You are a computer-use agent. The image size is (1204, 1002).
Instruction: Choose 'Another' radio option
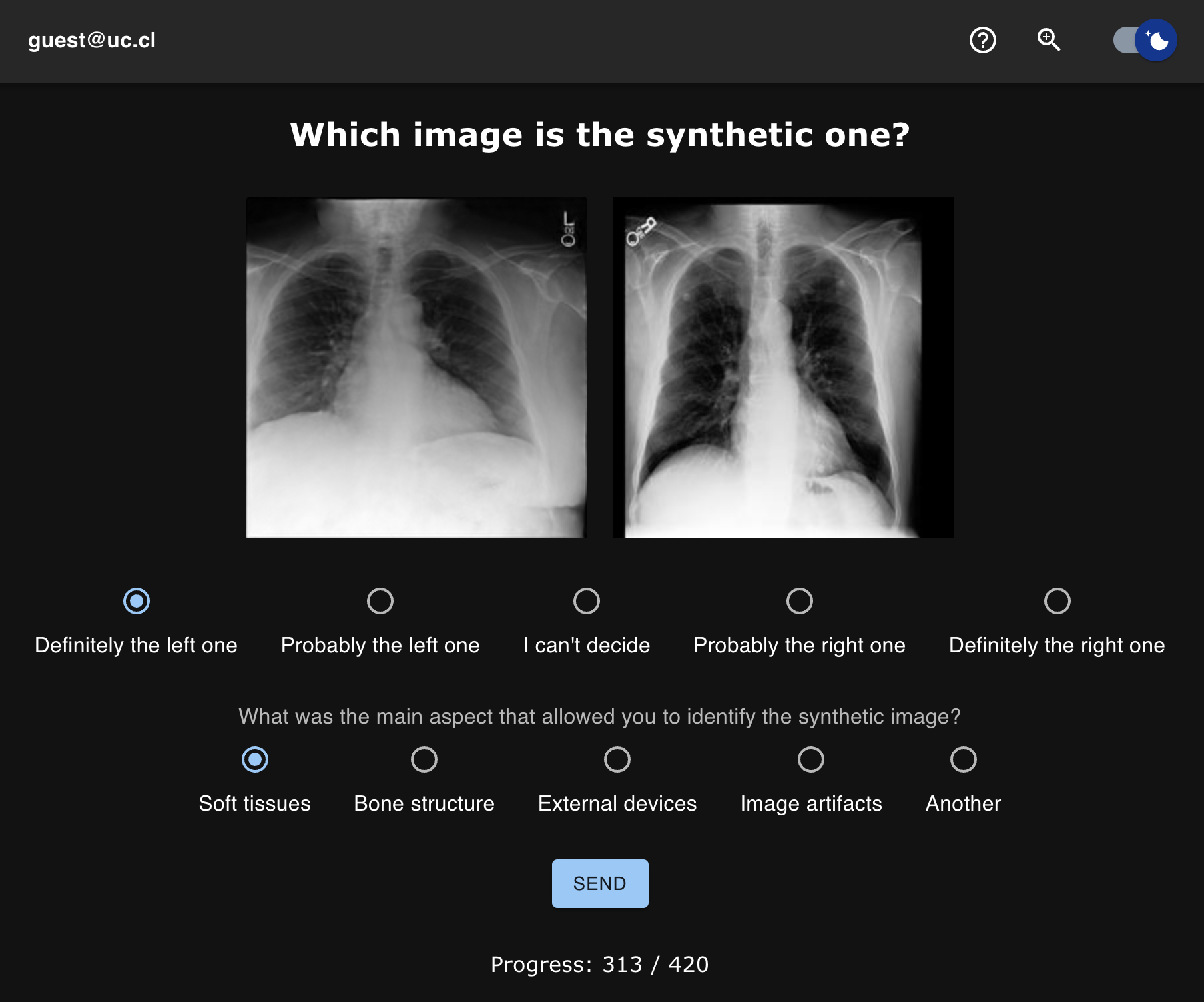[964, 759]
